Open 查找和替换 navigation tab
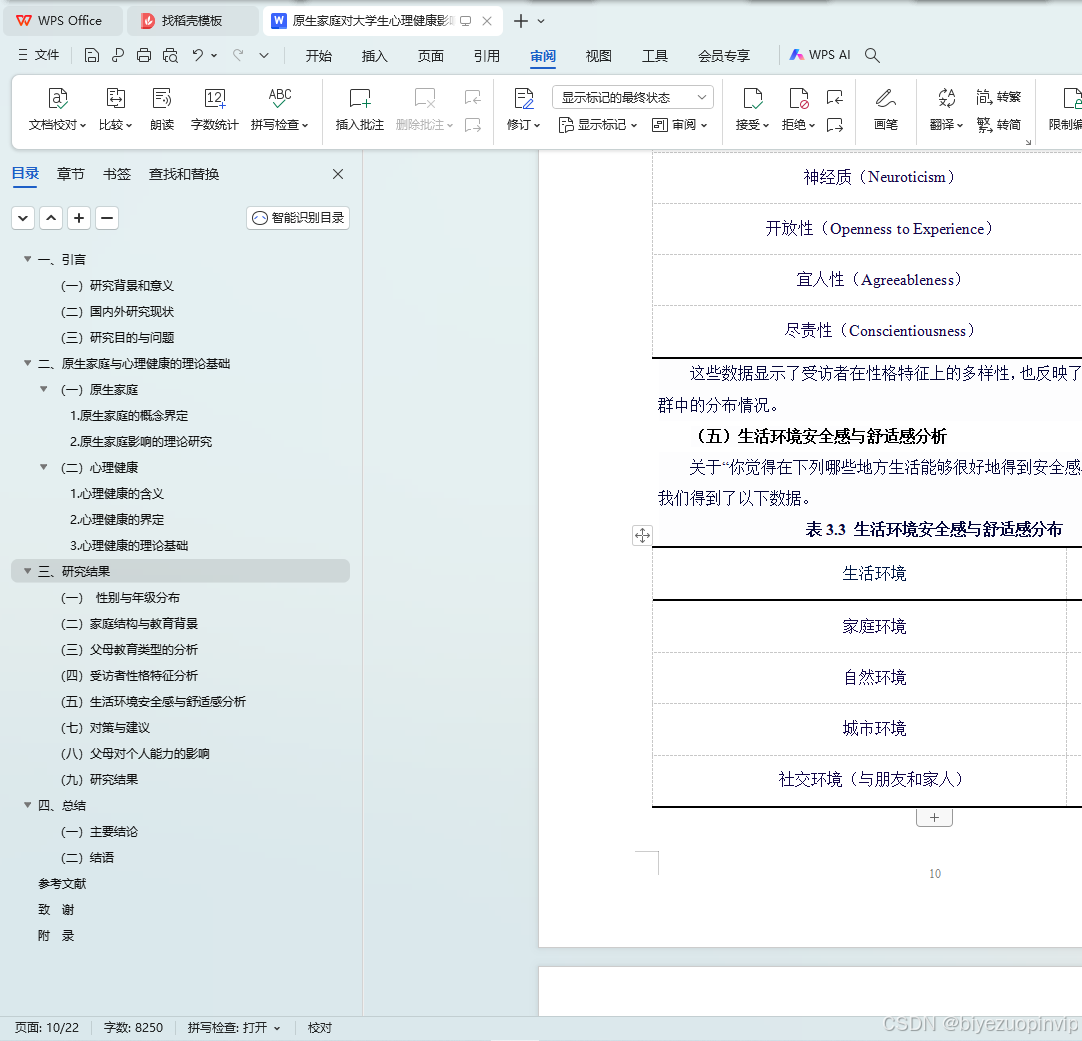1082x1041 pixels. pos(184,174)
